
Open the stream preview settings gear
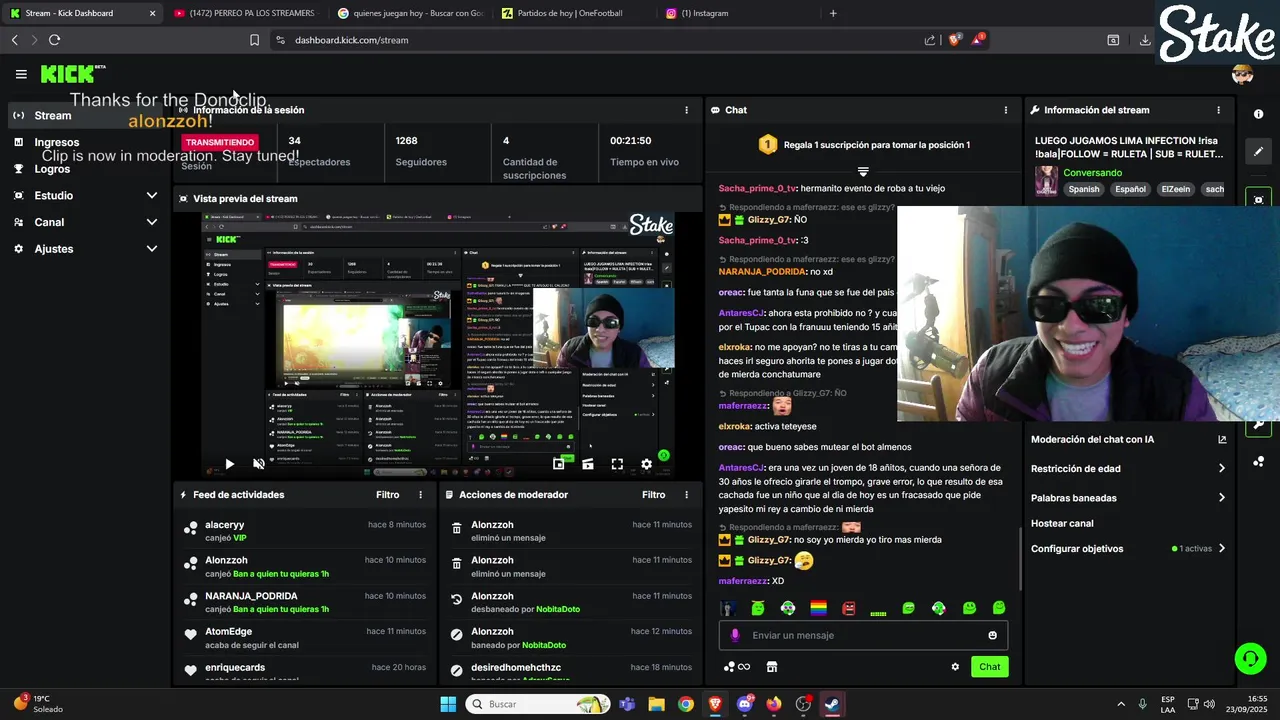[x=646, y=464]
